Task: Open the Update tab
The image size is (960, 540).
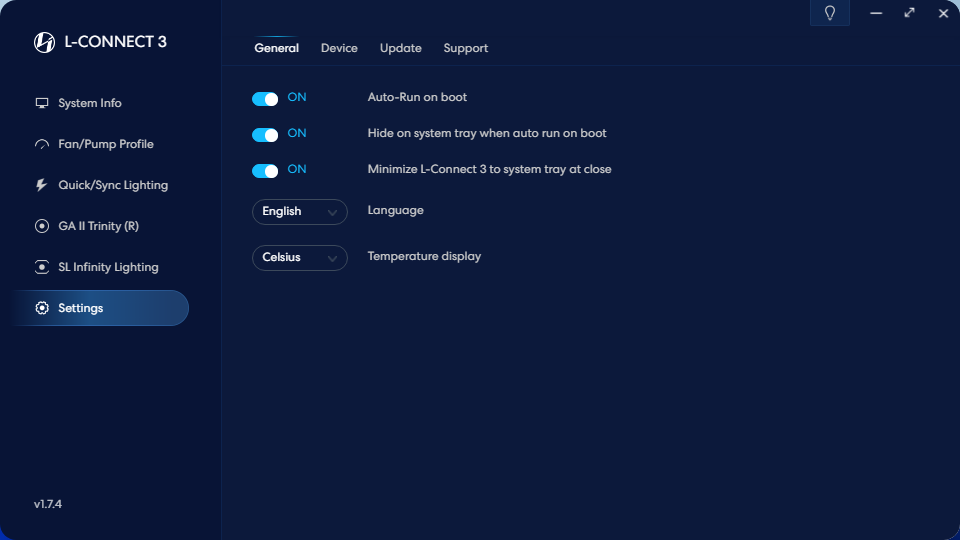Action: pos(400,48)
